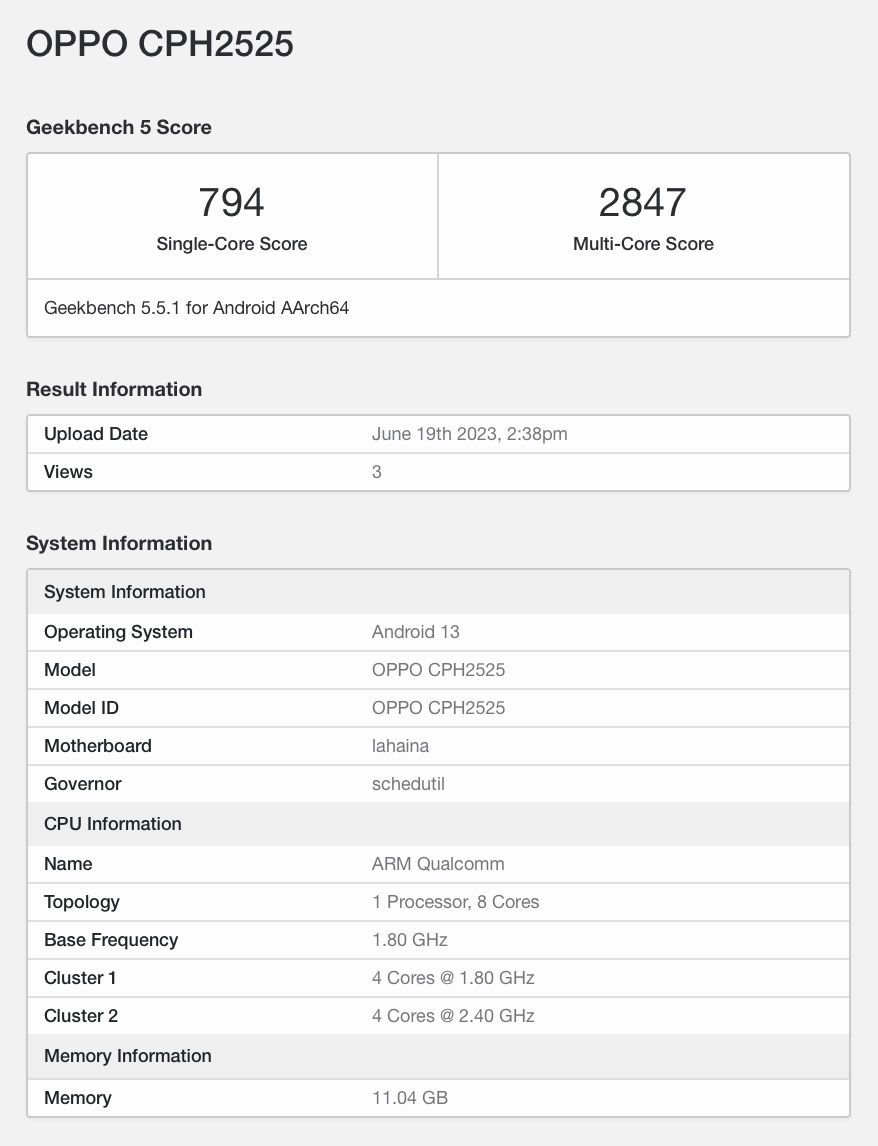Click the OPPO CPH2525 page title
This screenshot has width=878, height=1146.
(x=160, y=44)
